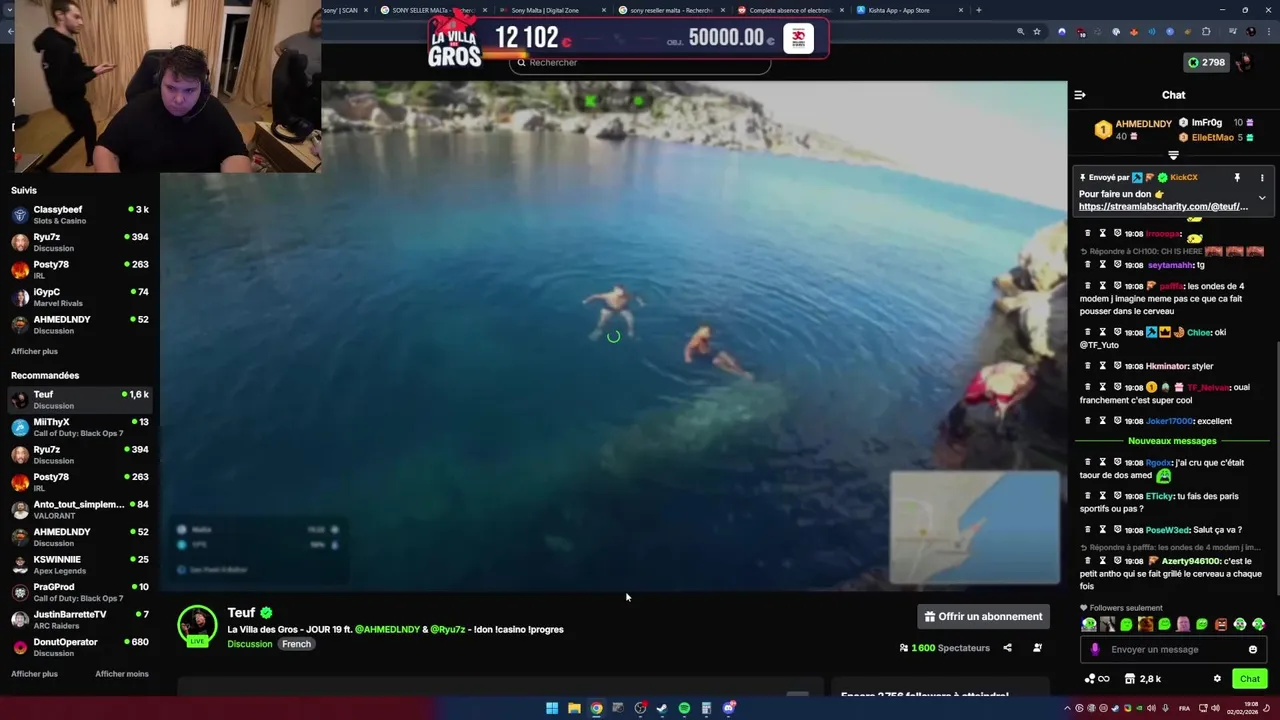Open the browser extensions puzzle icon
Image resolution: width=1280 pixels, height=720 pixels.
pos(1206,32)
